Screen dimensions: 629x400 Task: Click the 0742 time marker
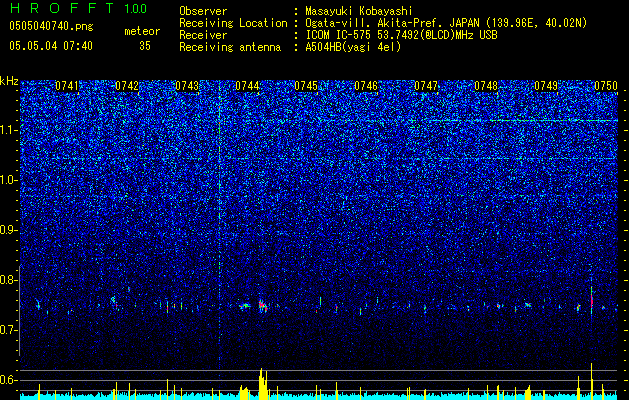127,86
